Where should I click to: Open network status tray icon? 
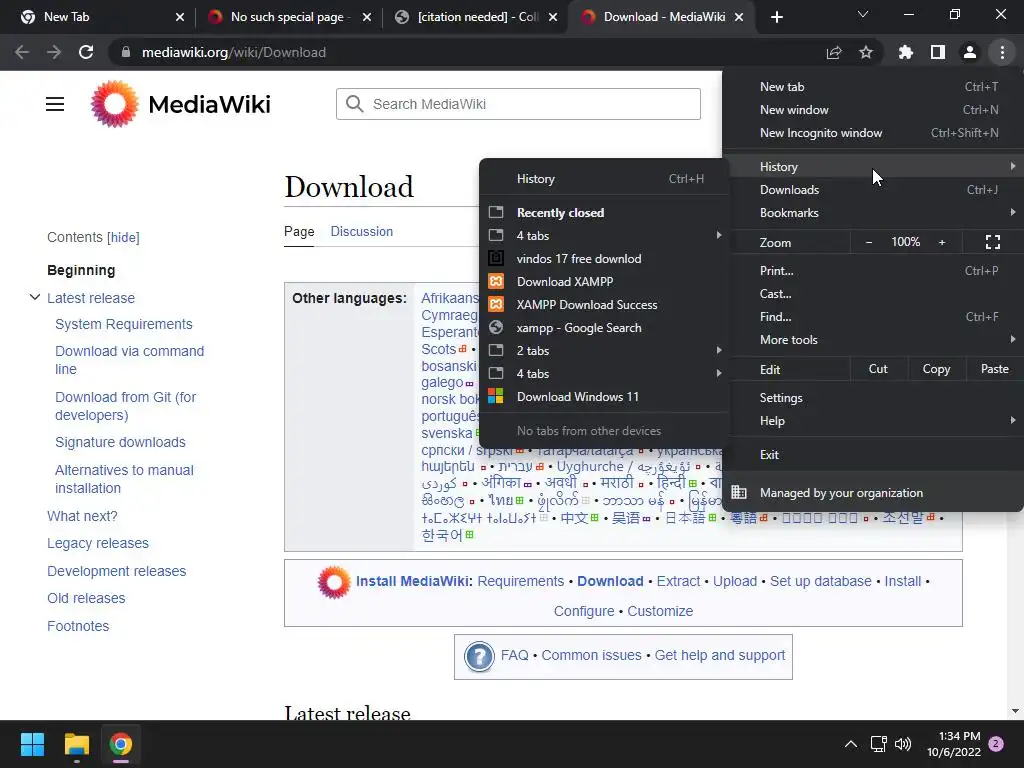pyautogui.click(x=878, y=744)
